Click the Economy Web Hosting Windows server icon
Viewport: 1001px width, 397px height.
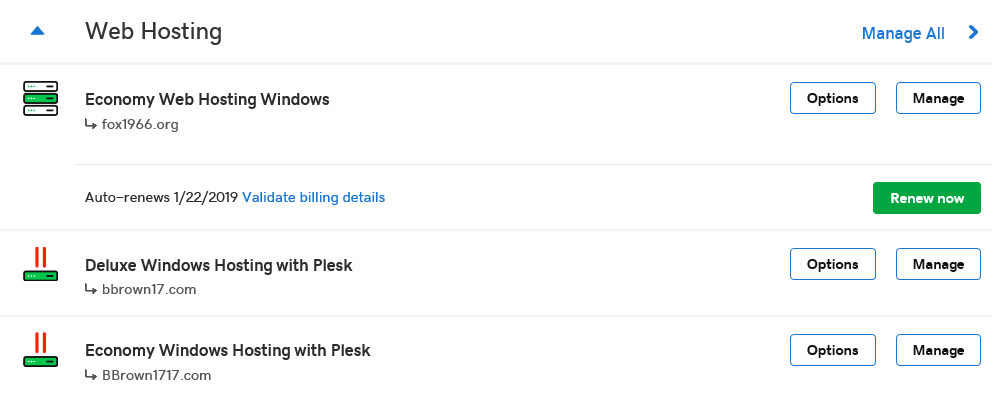click(41, 98)
